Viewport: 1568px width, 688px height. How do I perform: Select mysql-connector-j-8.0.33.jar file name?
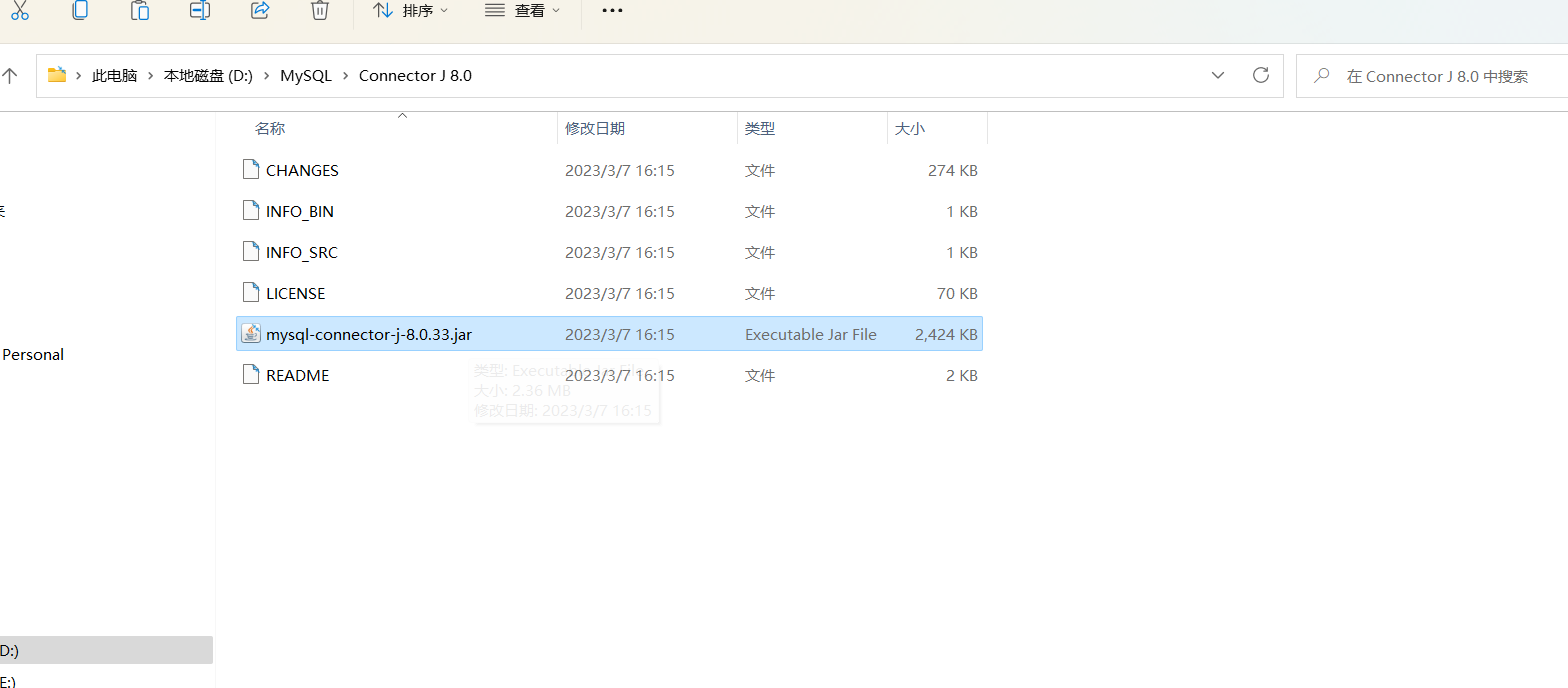369,335
